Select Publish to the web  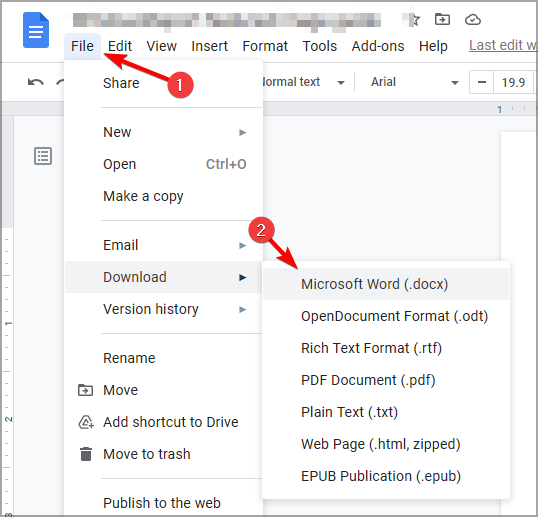(163, 503)
